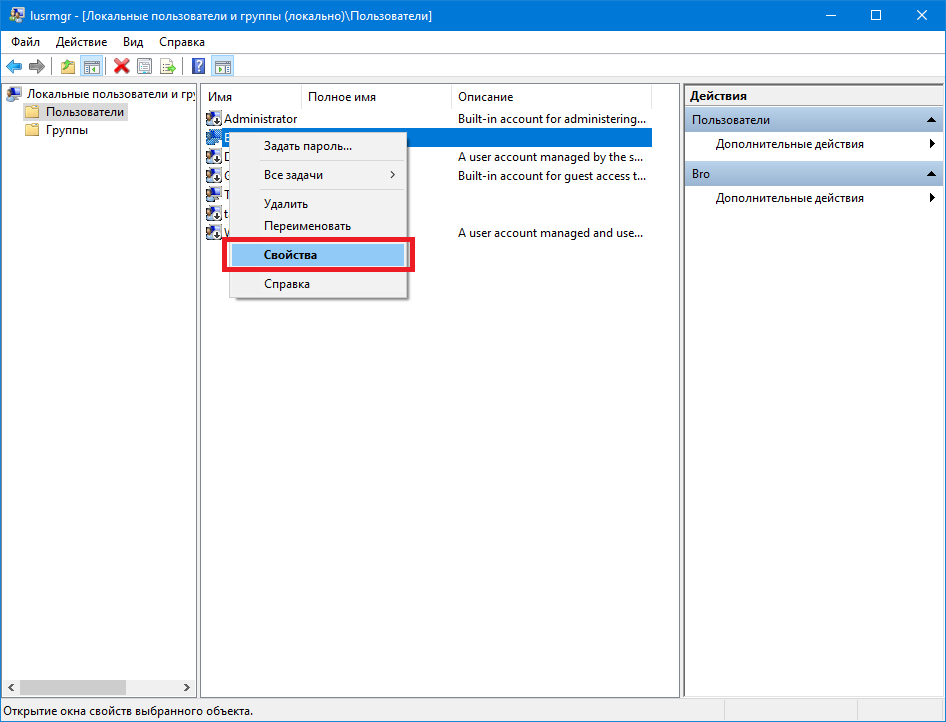Open the Справка menu in menu bar

pyautogui.click(x=182, y=42)
